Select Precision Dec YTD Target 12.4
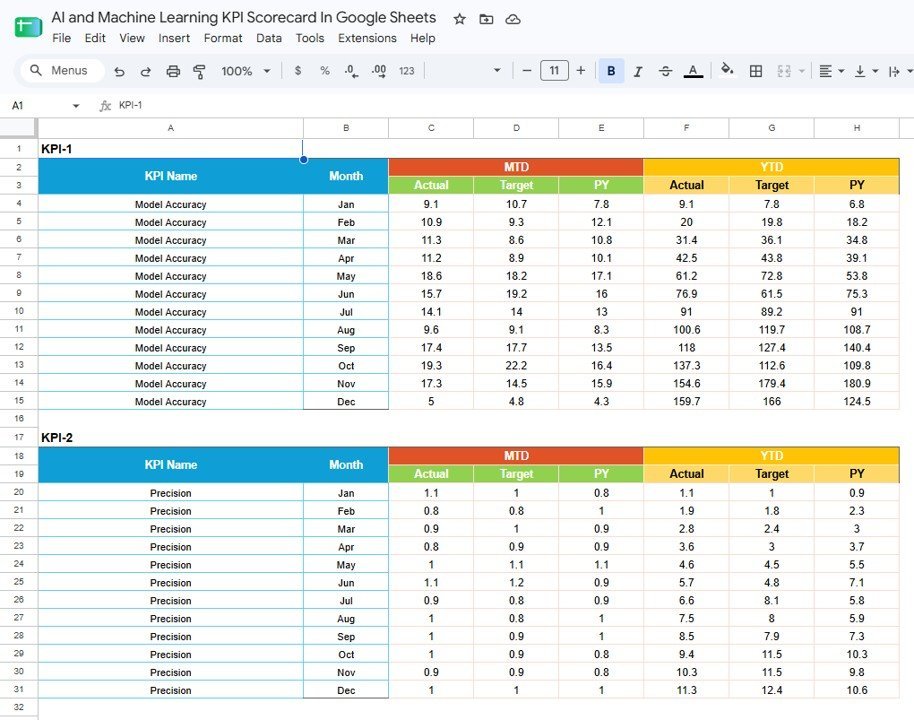Screen dimensions: 914x720 click(771, 690)
